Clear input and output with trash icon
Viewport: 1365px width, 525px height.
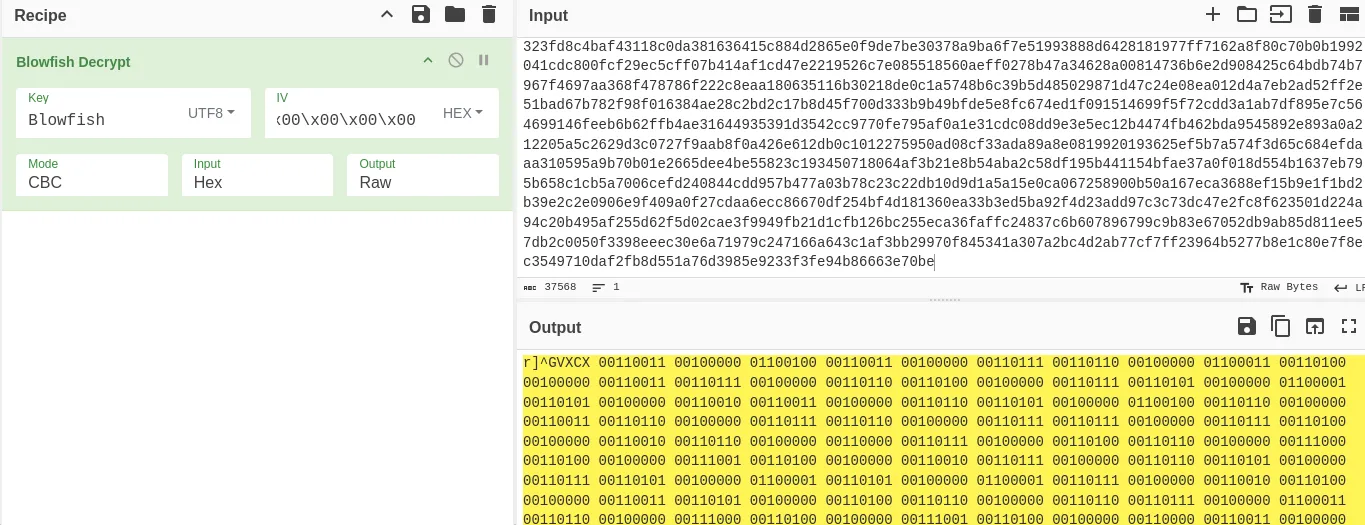[x=1315, y=14]
